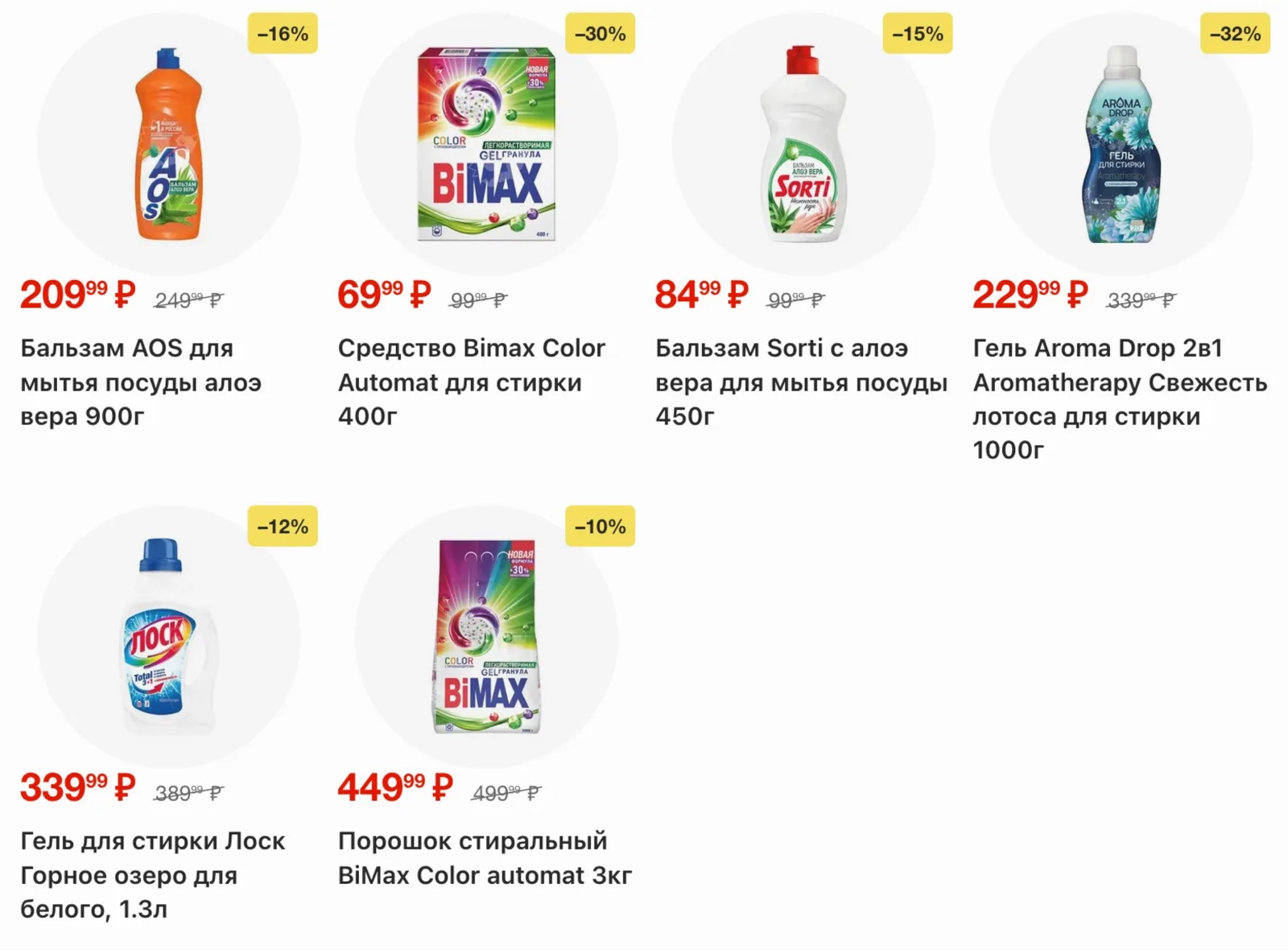Screen dimensions: 1288x950
Task: Open the BiMax Color 3кг bag image
Action: (486, 637)
